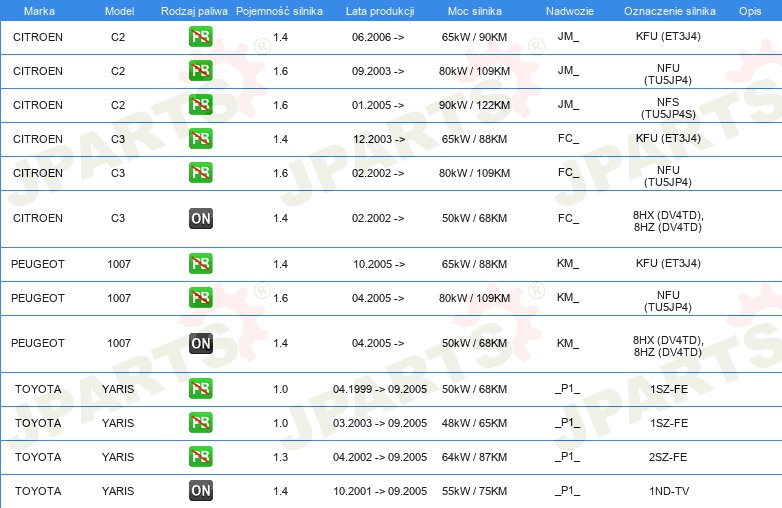Click petrol icon in Toyota Yaris 04.1999 row
Image resolution: width=782 pixels, height=508 pixels.
tap(200, 389)
